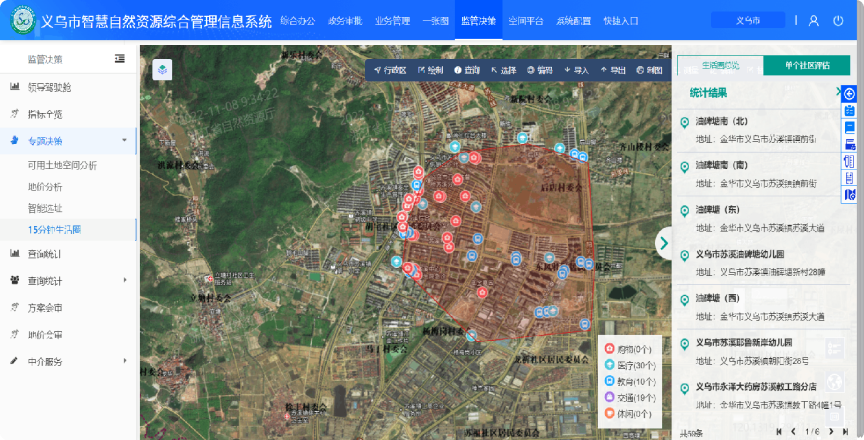Collapse the 专项决策 sidebar section

pyautogui.click(x=124, y=141)
